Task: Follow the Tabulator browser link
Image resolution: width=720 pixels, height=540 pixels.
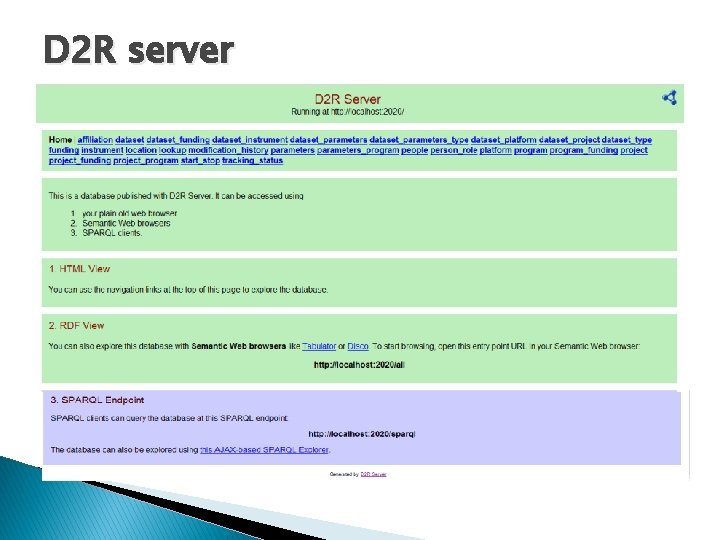Action: (319, 346)
